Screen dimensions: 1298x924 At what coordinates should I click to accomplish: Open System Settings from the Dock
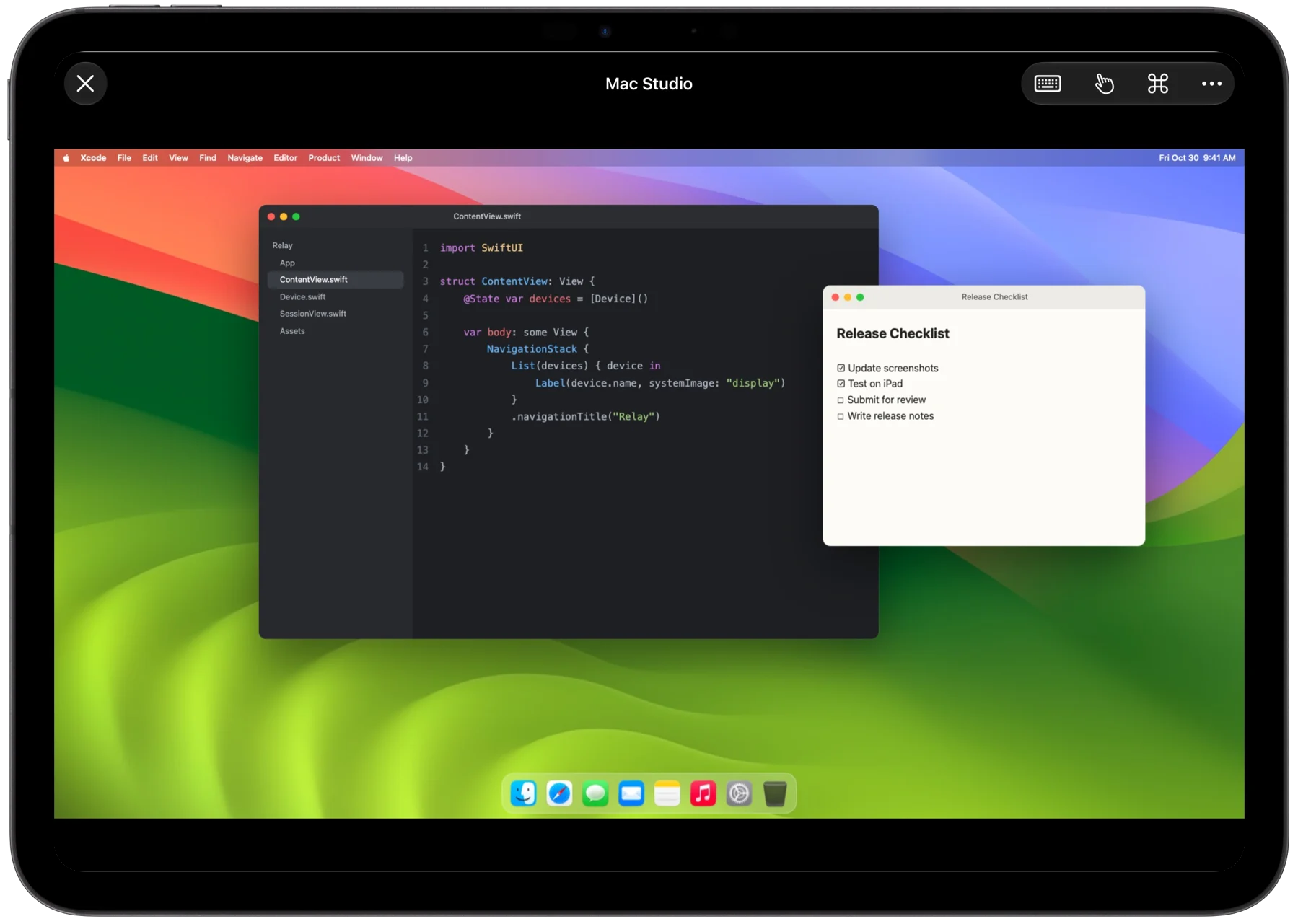pos(740,794)
